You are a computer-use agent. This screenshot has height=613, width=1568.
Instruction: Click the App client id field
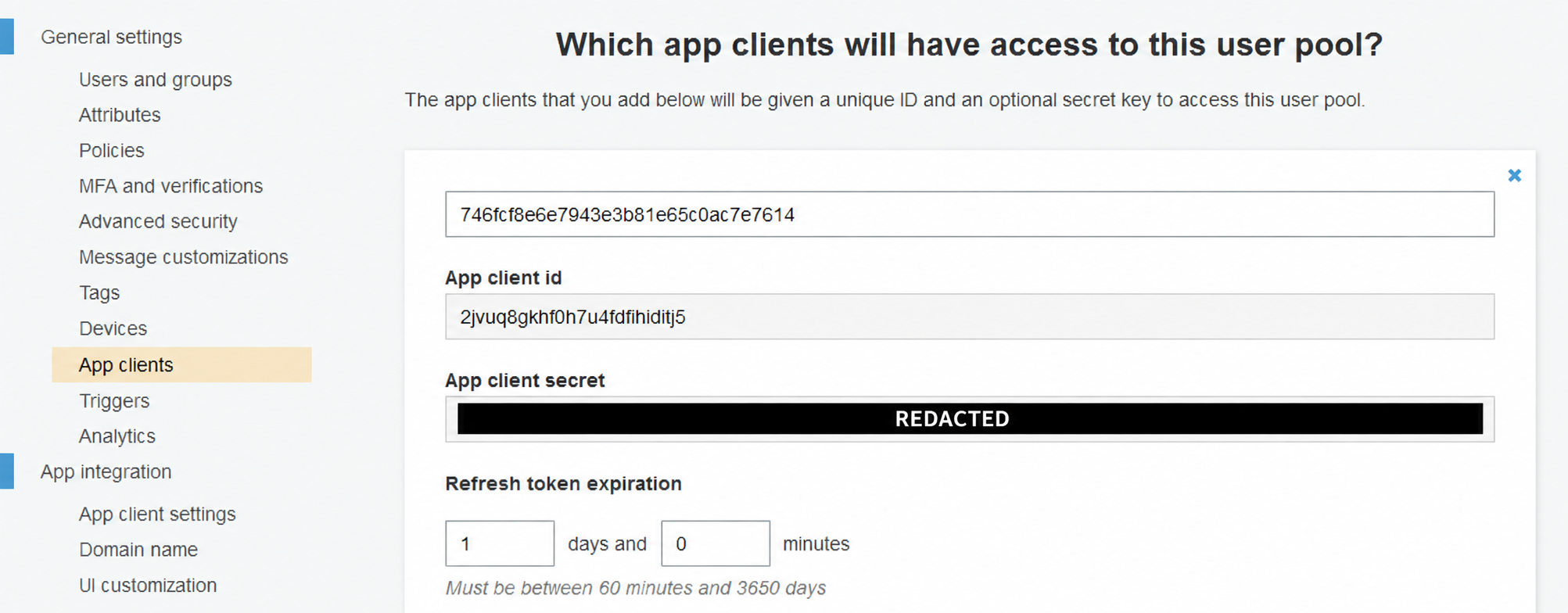(x=970, y=317)
